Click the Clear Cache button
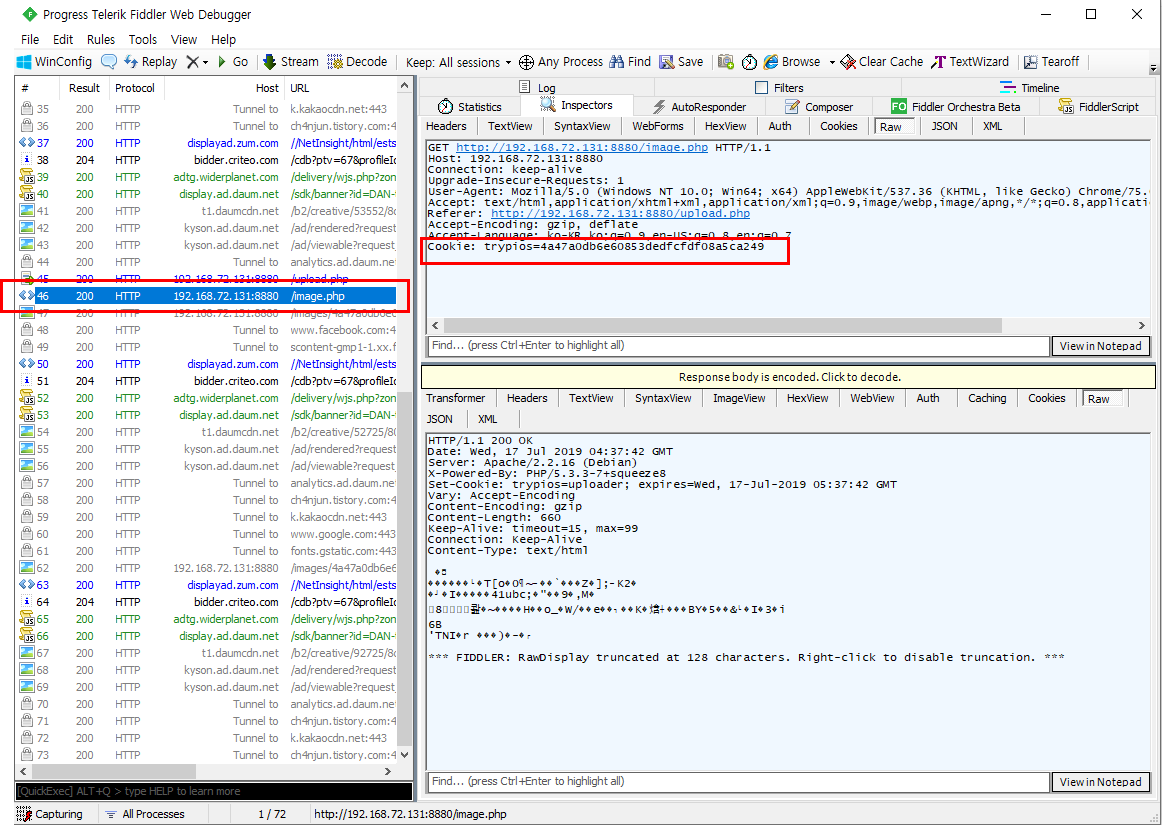The image size is (1162, 825). tap(882, 62)
